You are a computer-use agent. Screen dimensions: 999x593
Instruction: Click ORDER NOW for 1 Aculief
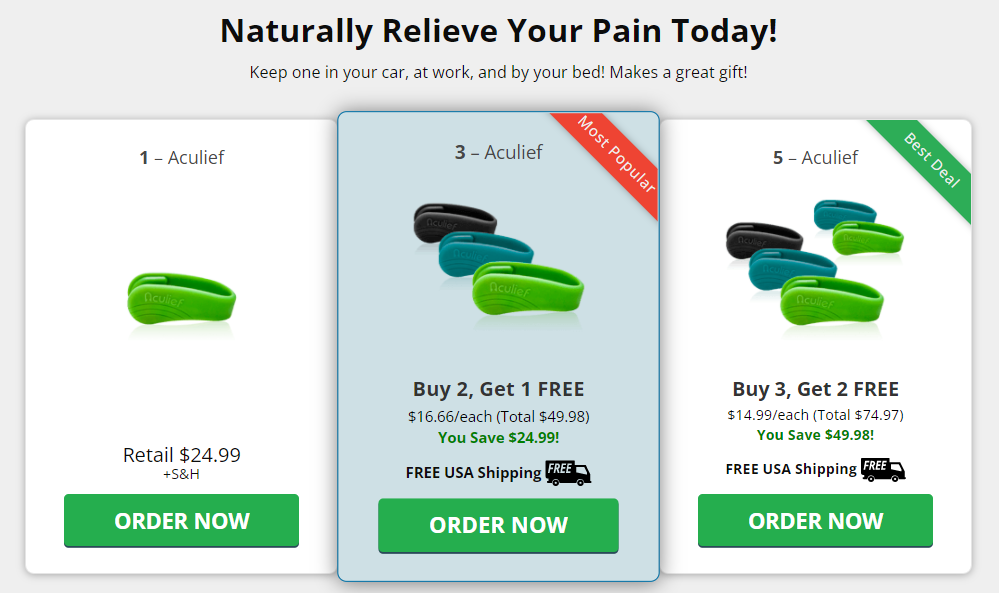point(181,520)
